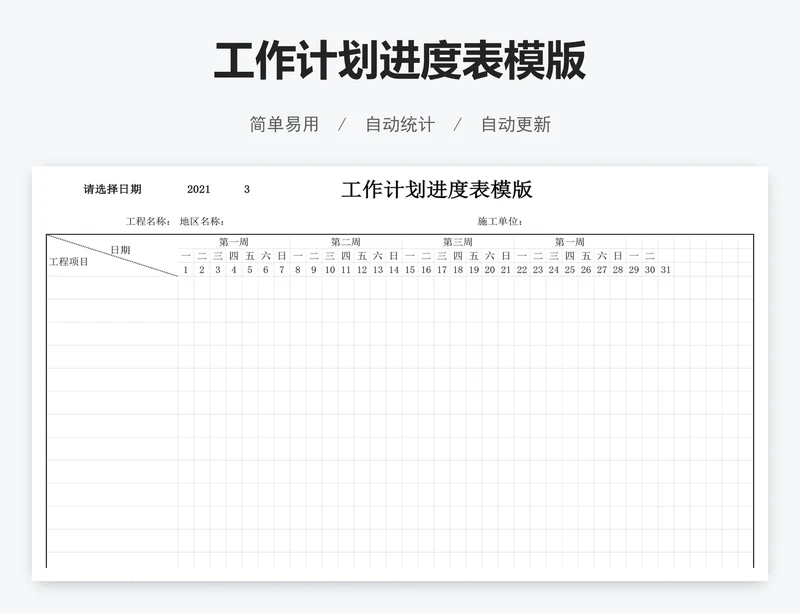Select date cell 7

click(282, 270)
